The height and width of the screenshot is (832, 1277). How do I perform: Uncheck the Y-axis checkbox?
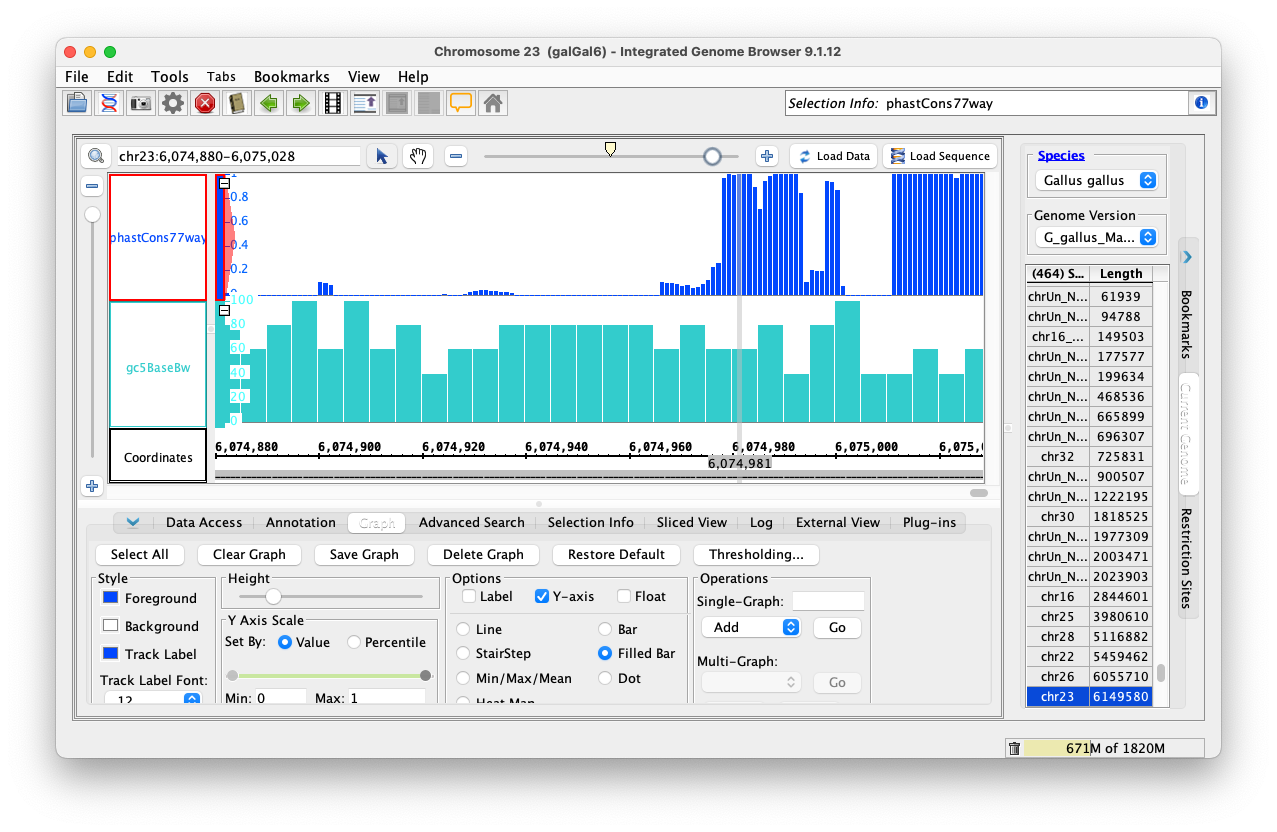pyautogui.click(x=542, y=597)
